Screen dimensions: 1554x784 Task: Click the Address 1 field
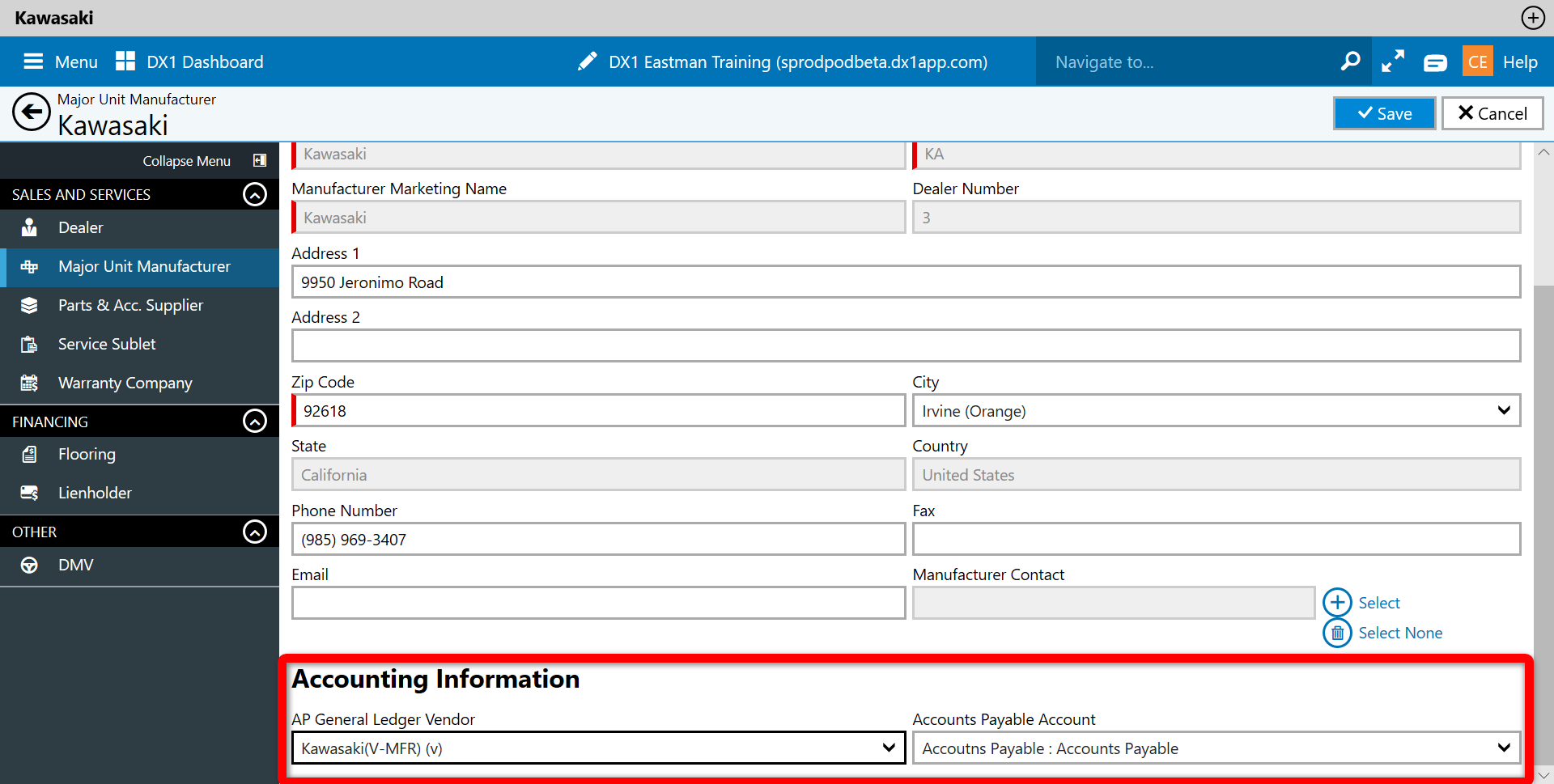tap(906, 282)
